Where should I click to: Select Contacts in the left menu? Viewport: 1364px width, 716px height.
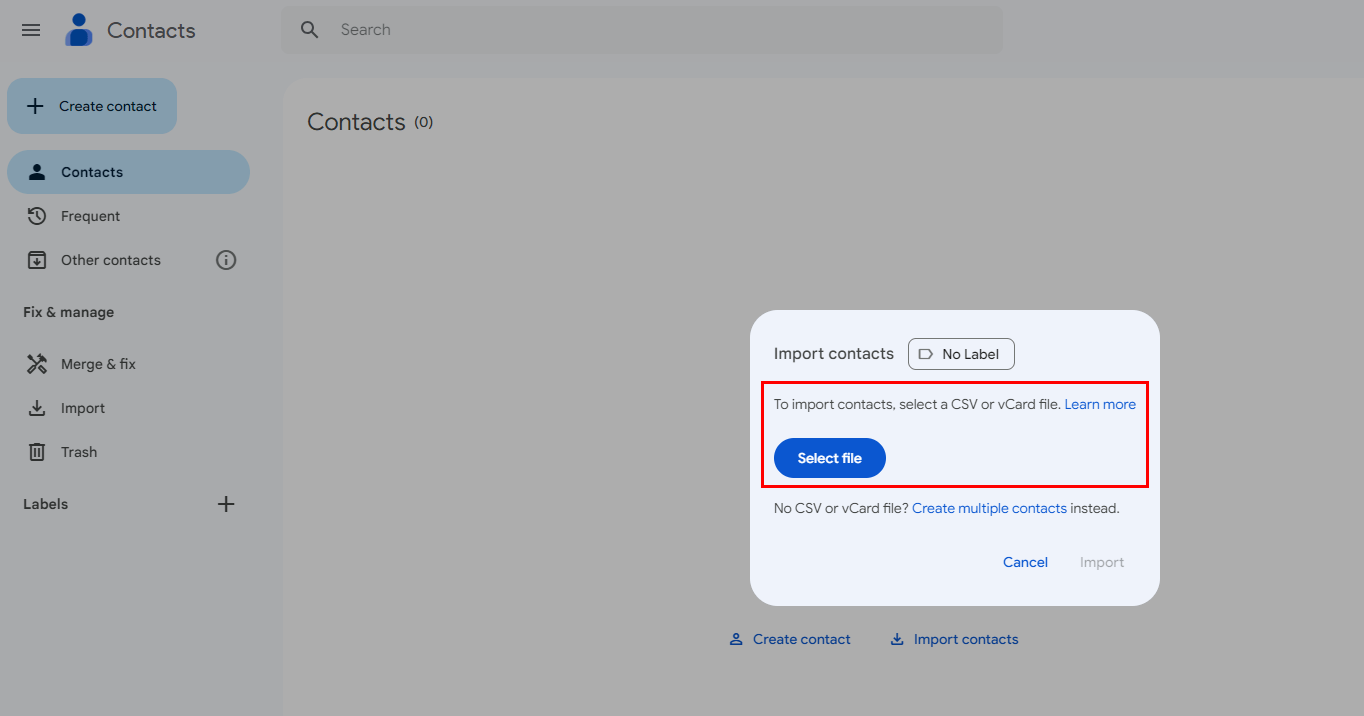pyautogui.click(x=93, y=171)
